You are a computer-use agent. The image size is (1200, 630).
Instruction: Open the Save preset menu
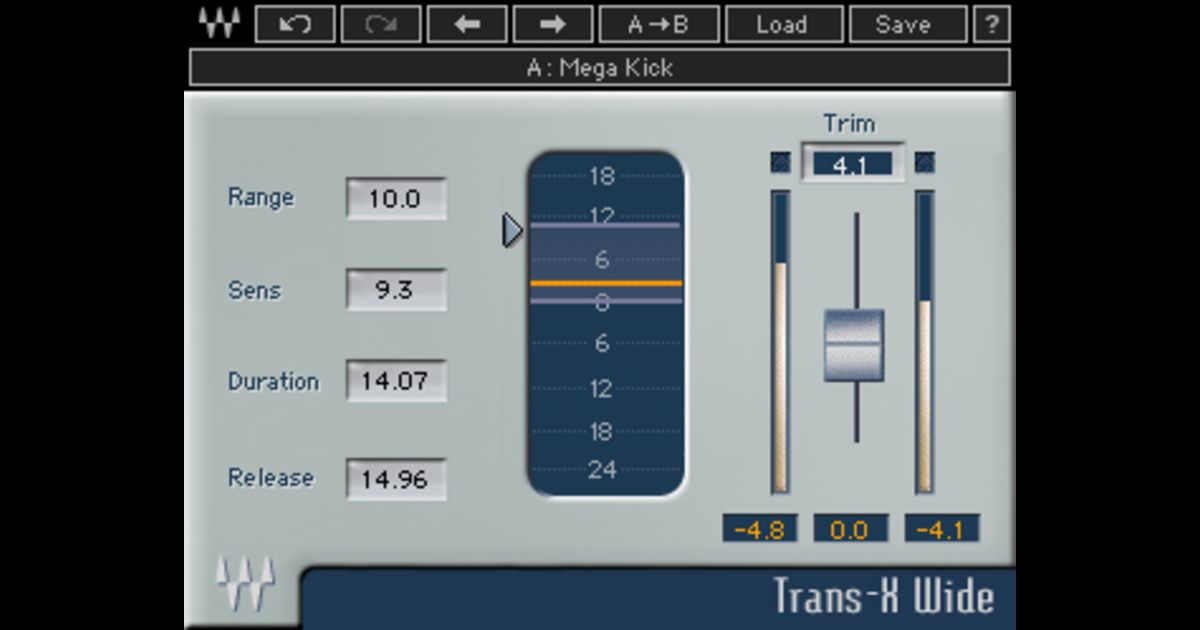click(906, 24)
